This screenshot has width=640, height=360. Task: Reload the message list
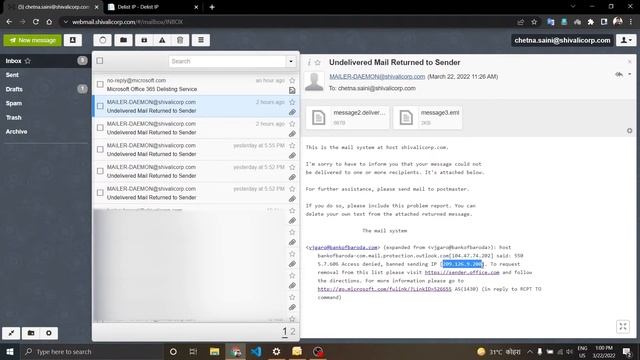[102, 40]
